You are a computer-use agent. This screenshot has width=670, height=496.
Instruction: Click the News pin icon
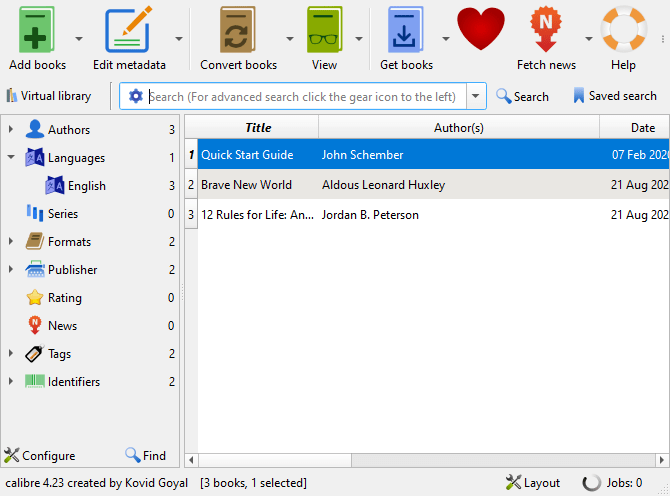35,325
